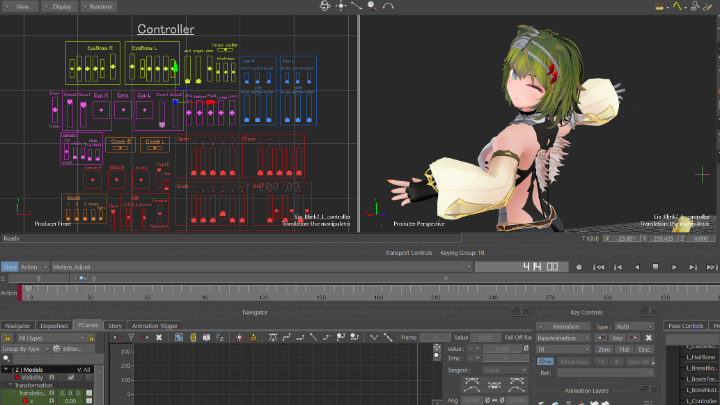
Task: Click the red circle key icon in FCurves
Action: coord(239,338)
